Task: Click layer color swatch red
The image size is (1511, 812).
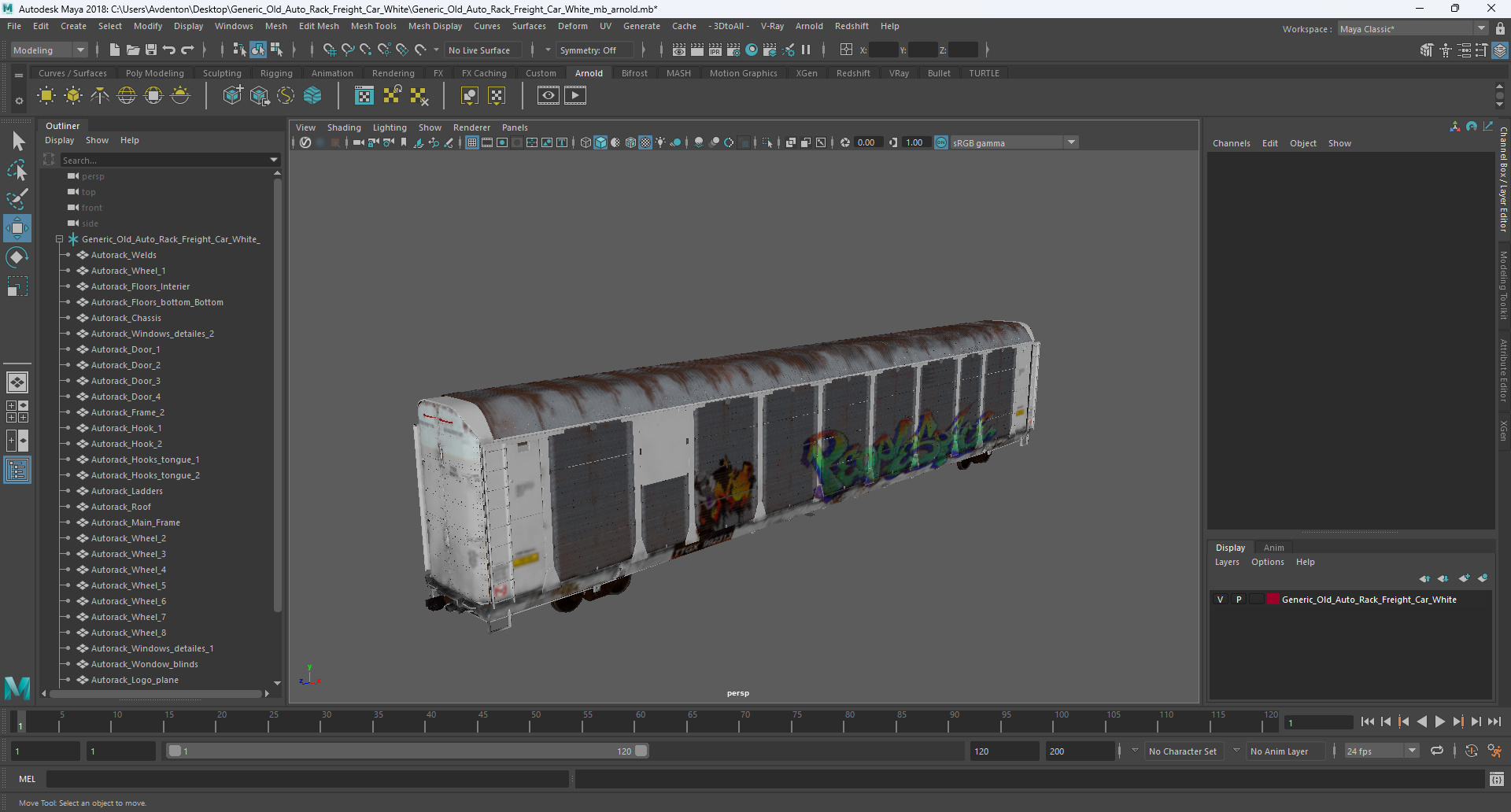Action: 1273,600
